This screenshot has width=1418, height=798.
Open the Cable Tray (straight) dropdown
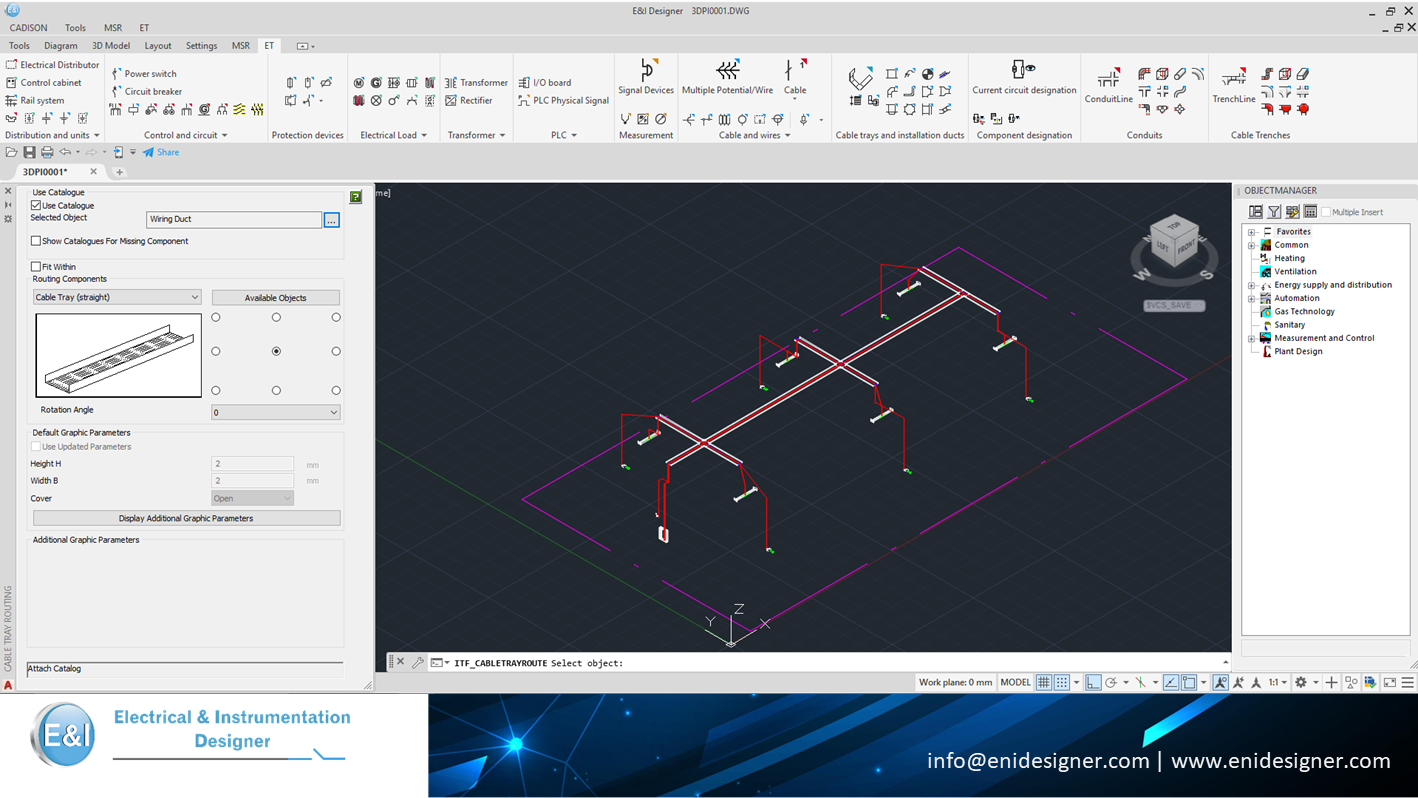pyautogui.click(x=117, y=297)
